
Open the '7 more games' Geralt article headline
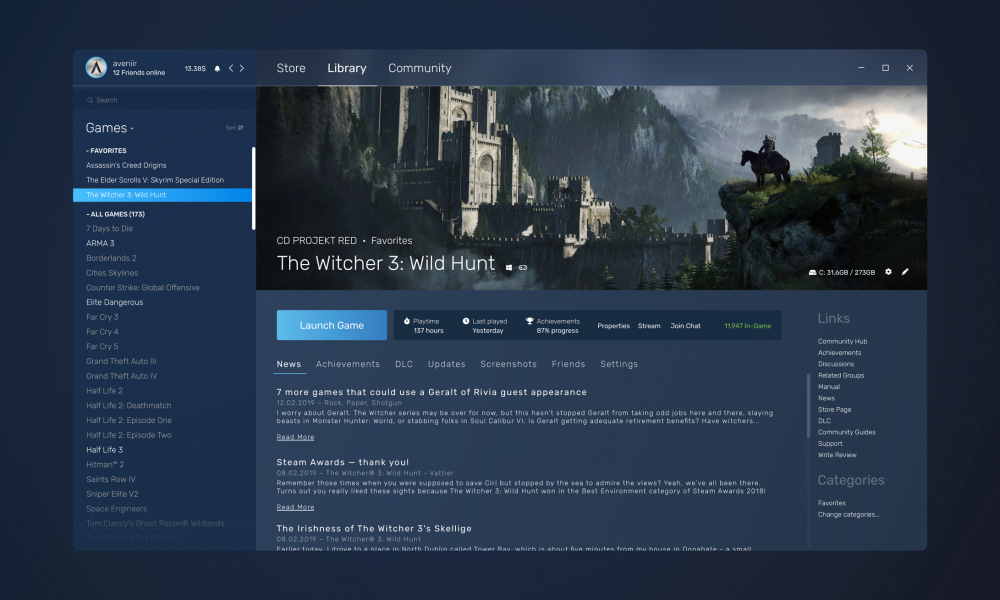tap(432, 392)
